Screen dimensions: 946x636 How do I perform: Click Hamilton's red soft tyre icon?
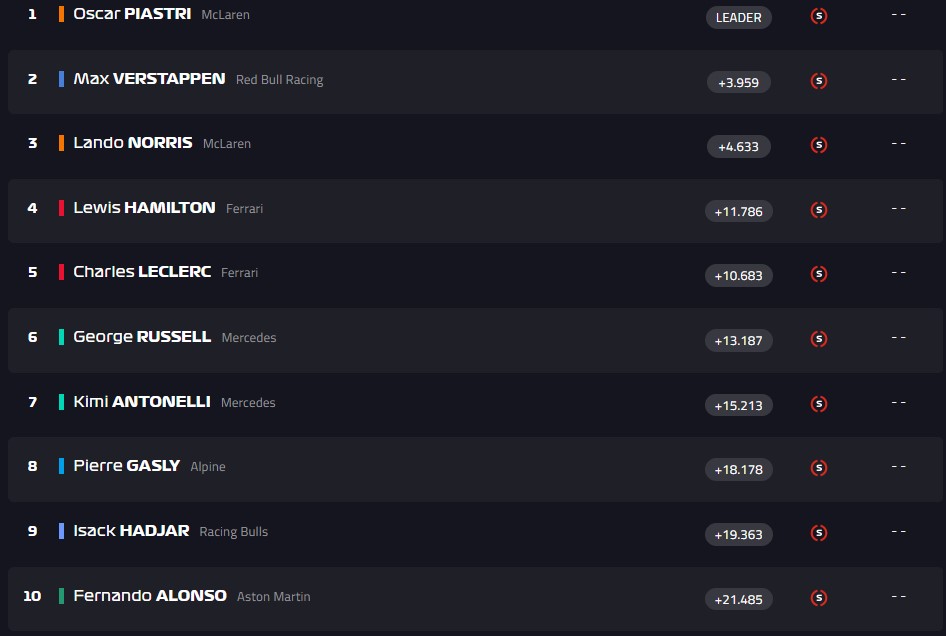click(x=818, y=210)
